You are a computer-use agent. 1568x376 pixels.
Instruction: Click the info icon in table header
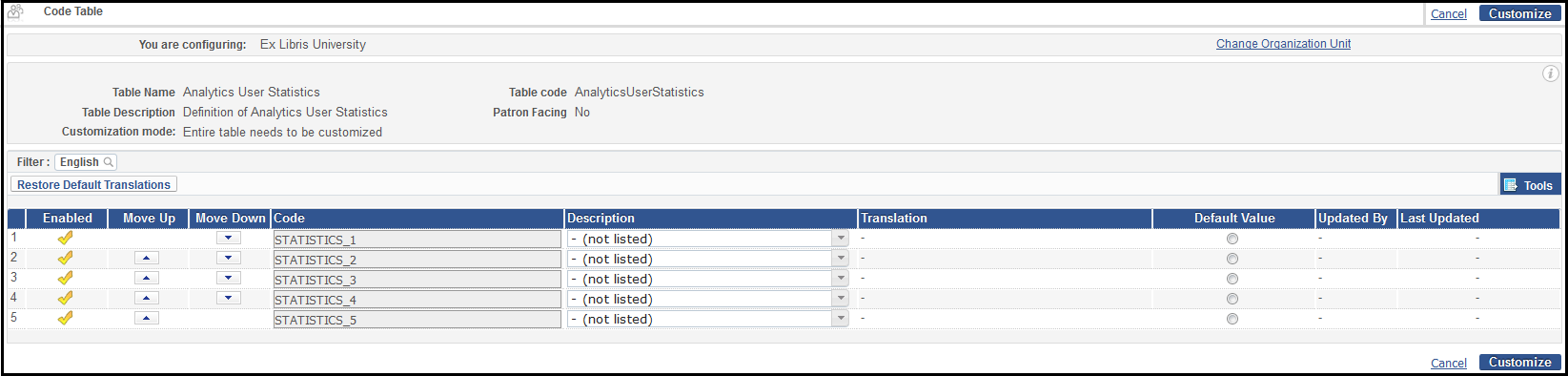(x=1550, y=73)
